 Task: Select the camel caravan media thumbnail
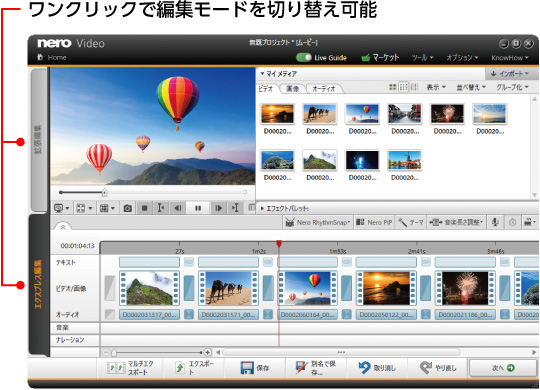pos(320,114)
